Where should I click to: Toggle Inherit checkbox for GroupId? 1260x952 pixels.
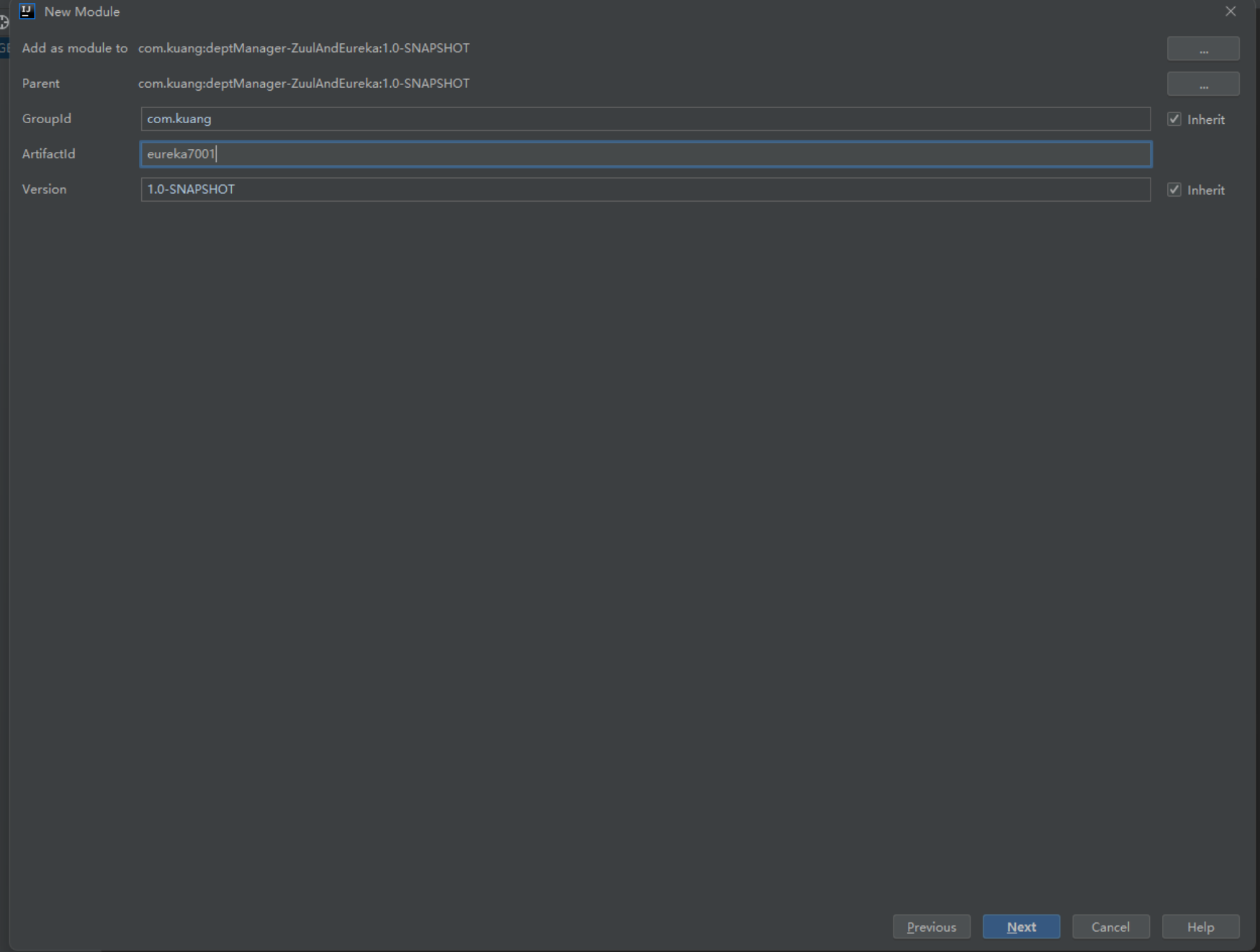[x=1174, y=120]
